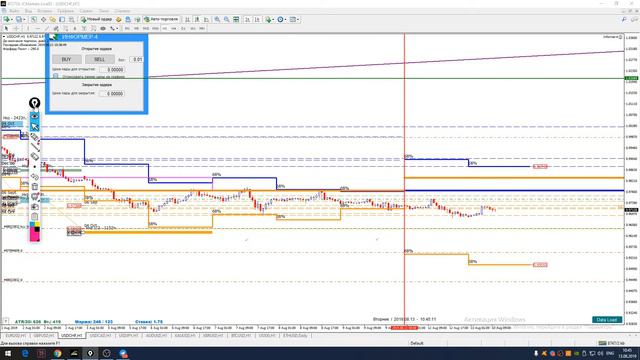Open the new chart dropdown icon
The height and width of the screenshot is (360, 640).
pyautogui.click(x=8, y=19)
